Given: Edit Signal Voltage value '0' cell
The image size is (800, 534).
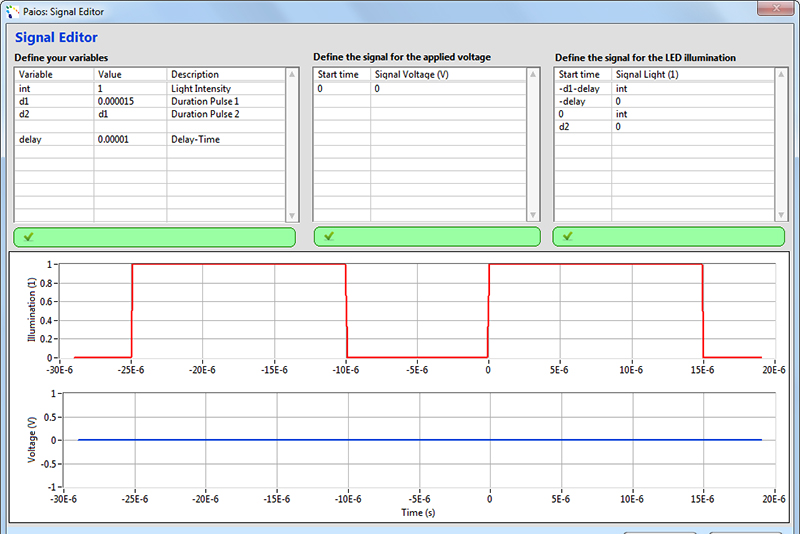Looking at the screenshot, I should point(448,88).
